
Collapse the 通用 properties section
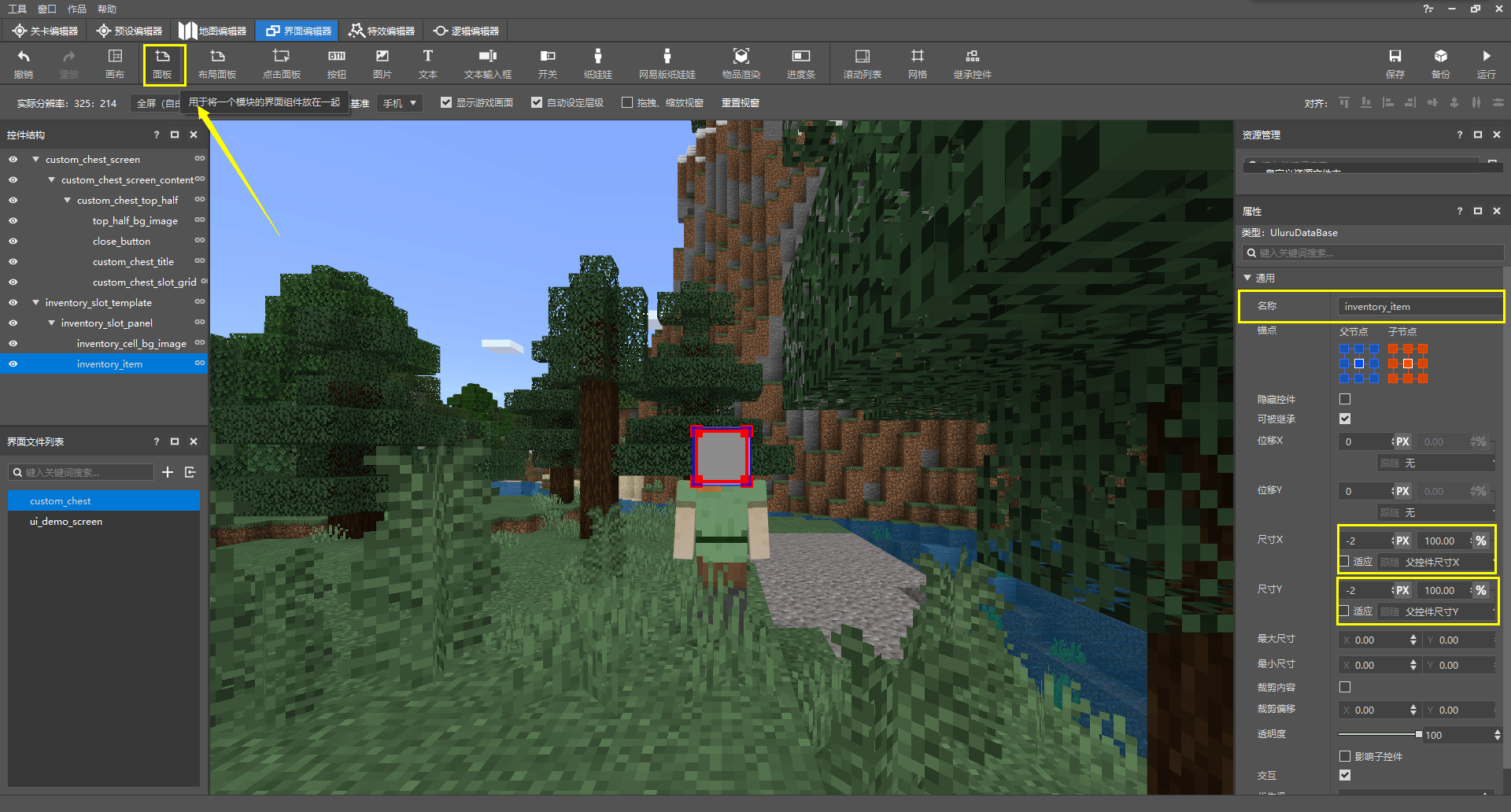click(1247, 278)
